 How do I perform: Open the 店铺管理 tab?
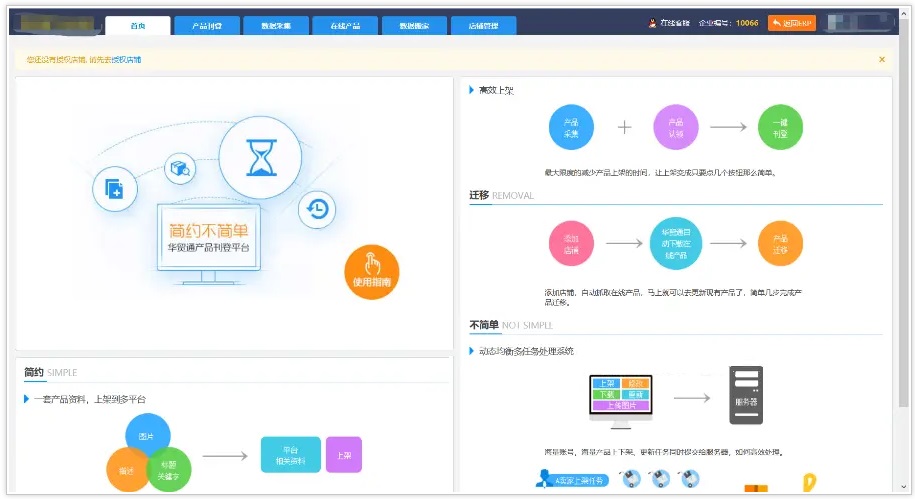click(x=483, y=26)
